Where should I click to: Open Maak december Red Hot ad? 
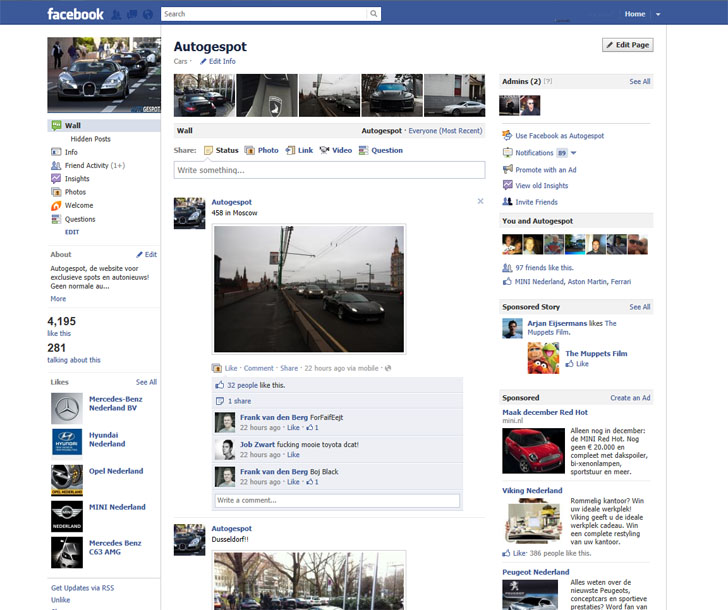tap(545, 412)
